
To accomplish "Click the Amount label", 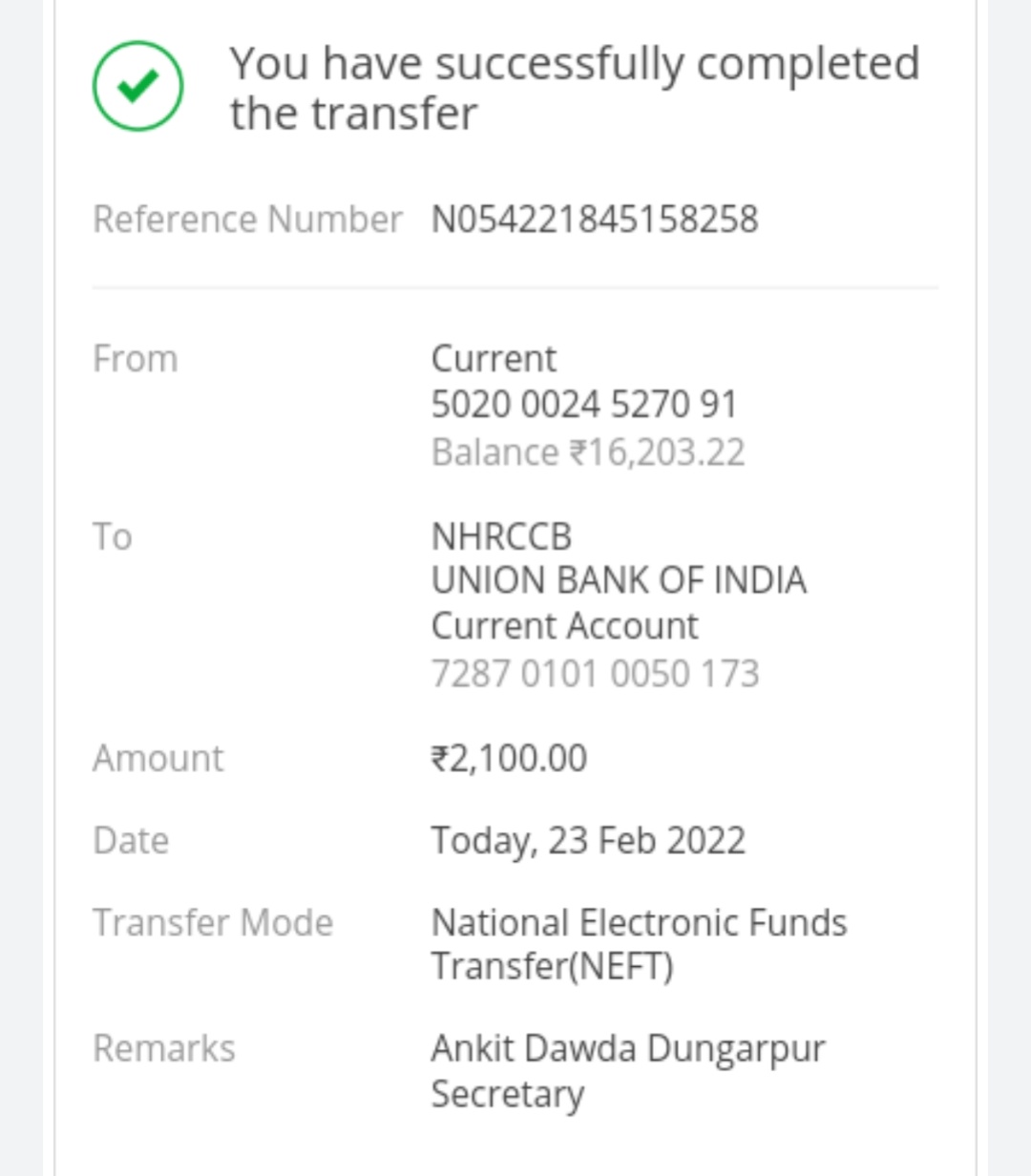I will click(x=158, y=759).
